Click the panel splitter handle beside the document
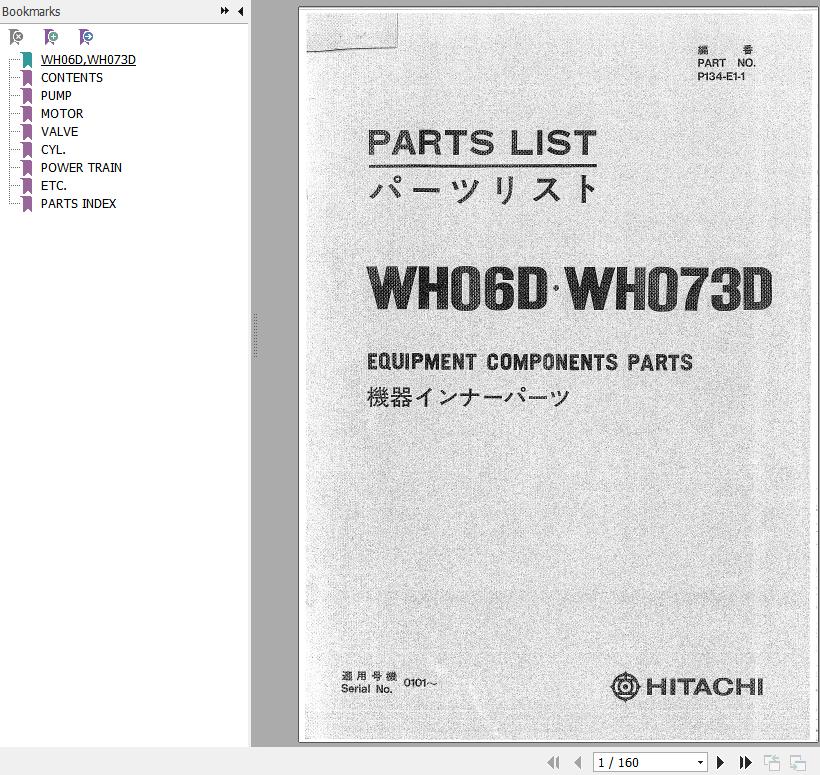This screenshot has height=775, width=820. [x=255, y=335]
